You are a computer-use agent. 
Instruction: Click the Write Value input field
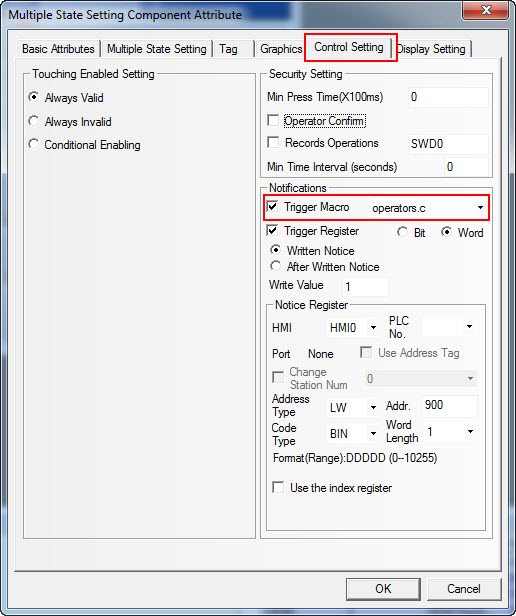tap(365, 287)
